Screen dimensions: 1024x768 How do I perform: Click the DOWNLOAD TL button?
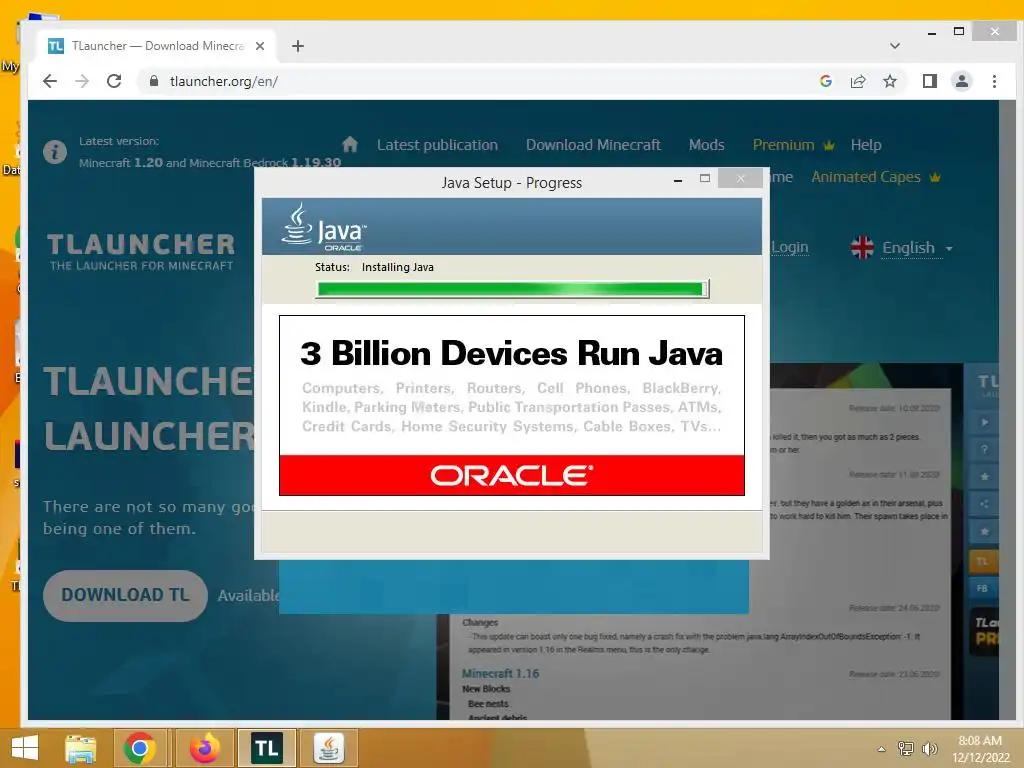tap(125, 595)
